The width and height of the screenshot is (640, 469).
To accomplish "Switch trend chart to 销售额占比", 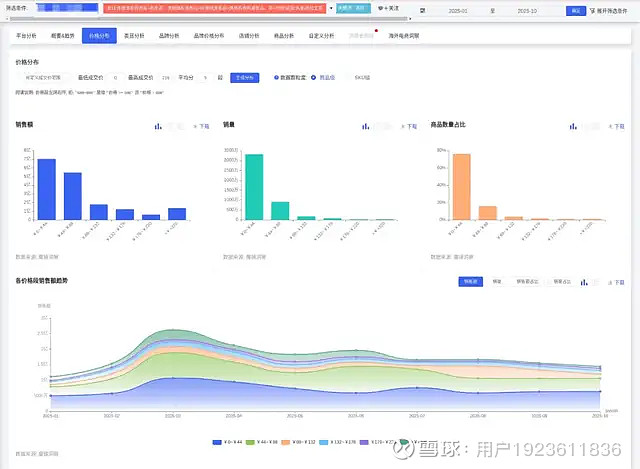I will (527, 282).
